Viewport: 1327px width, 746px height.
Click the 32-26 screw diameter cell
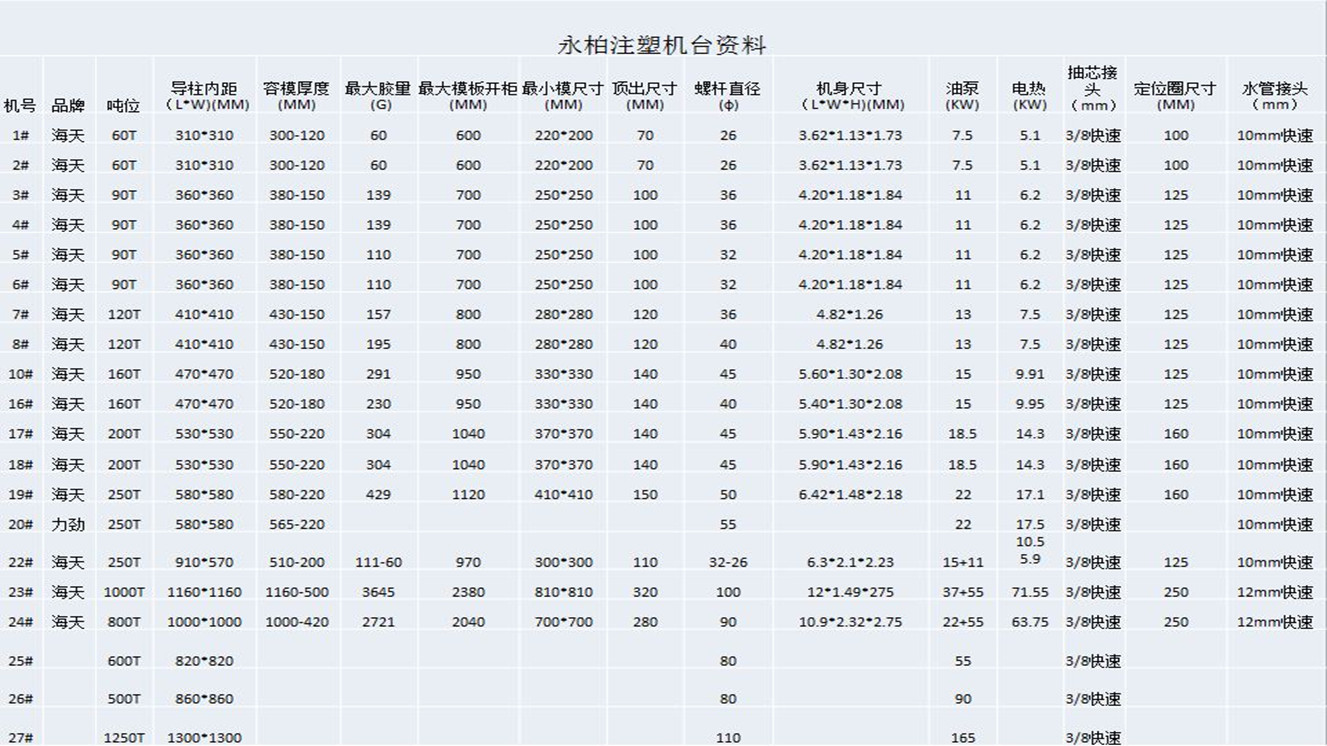point(727,562)
